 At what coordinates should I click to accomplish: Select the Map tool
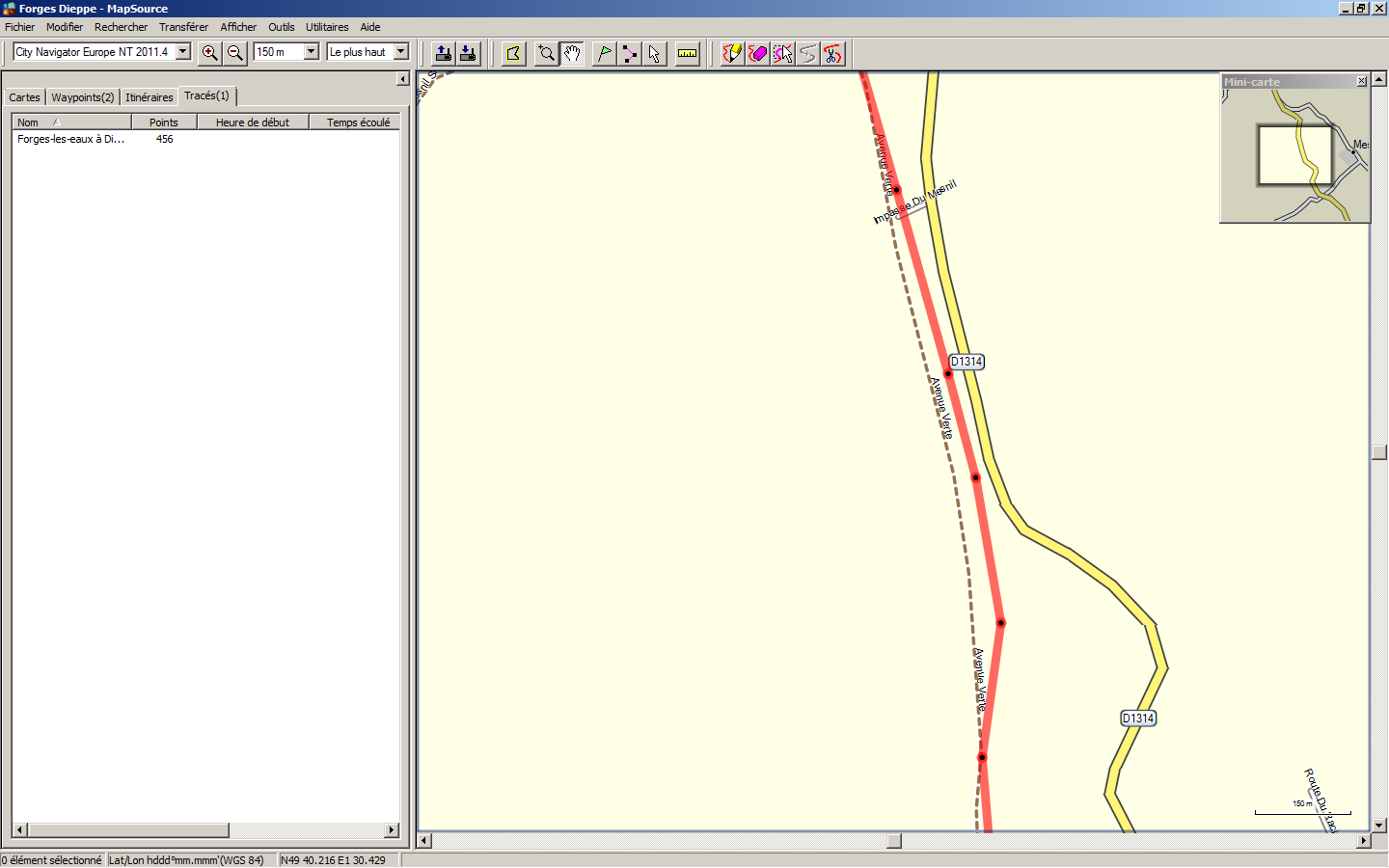514,53
